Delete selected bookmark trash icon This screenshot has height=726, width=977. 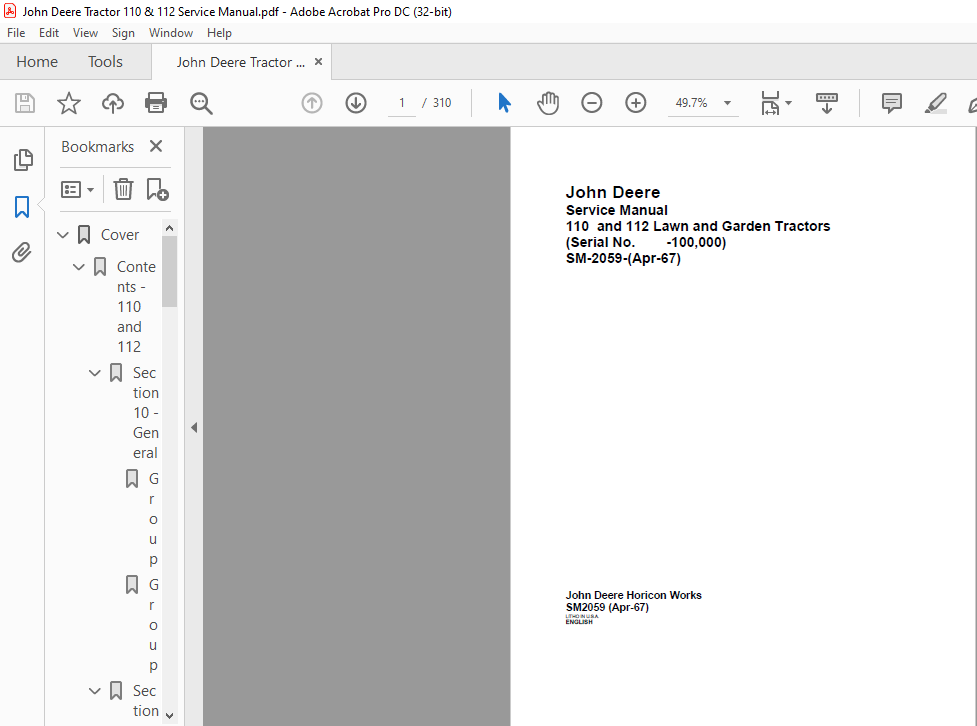123,189
